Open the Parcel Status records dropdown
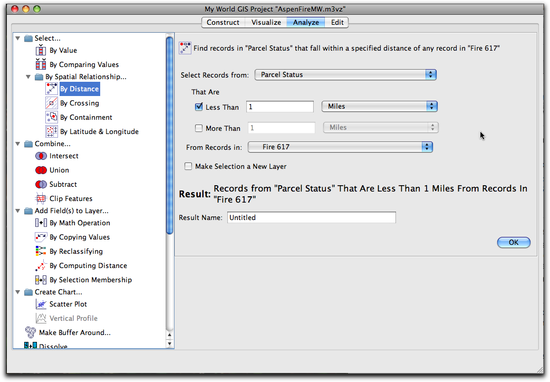The height and width of the screenshot is (382, 550). pyautogui.click(x=346, y=75)
